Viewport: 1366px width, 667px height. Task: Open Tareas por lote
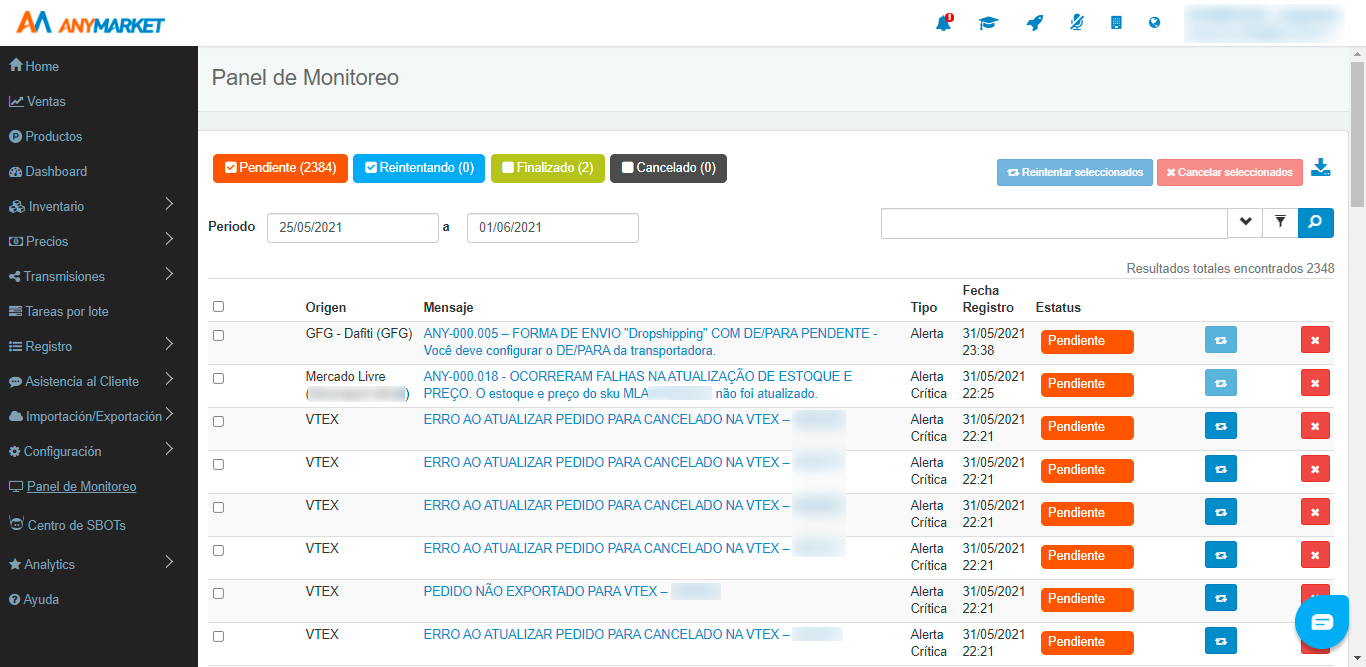59,311
